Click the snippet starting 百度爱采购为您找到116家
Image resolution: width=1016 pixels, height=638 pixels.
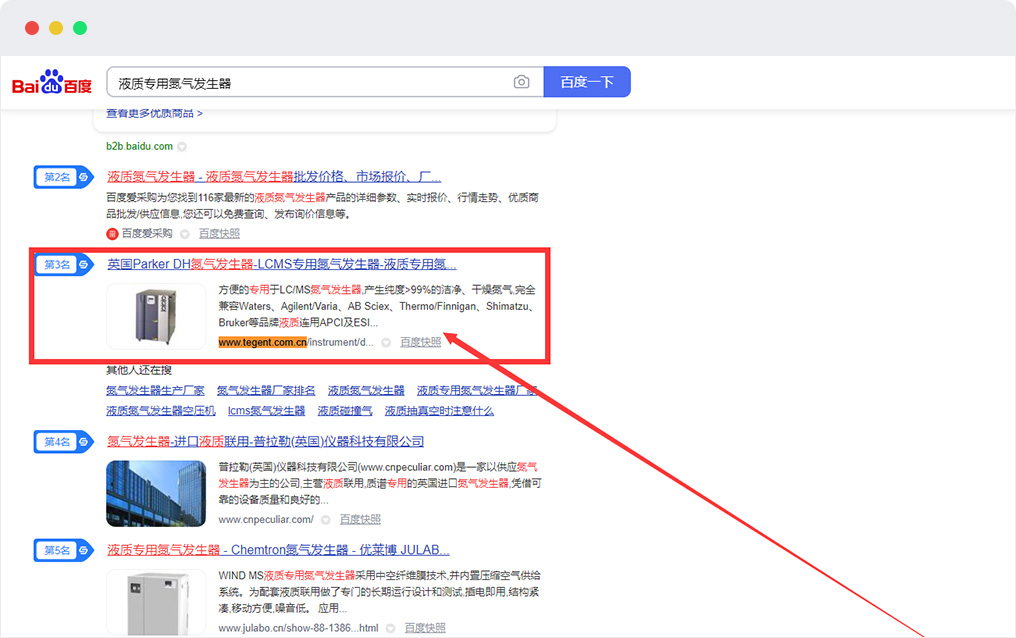(323, 206)
